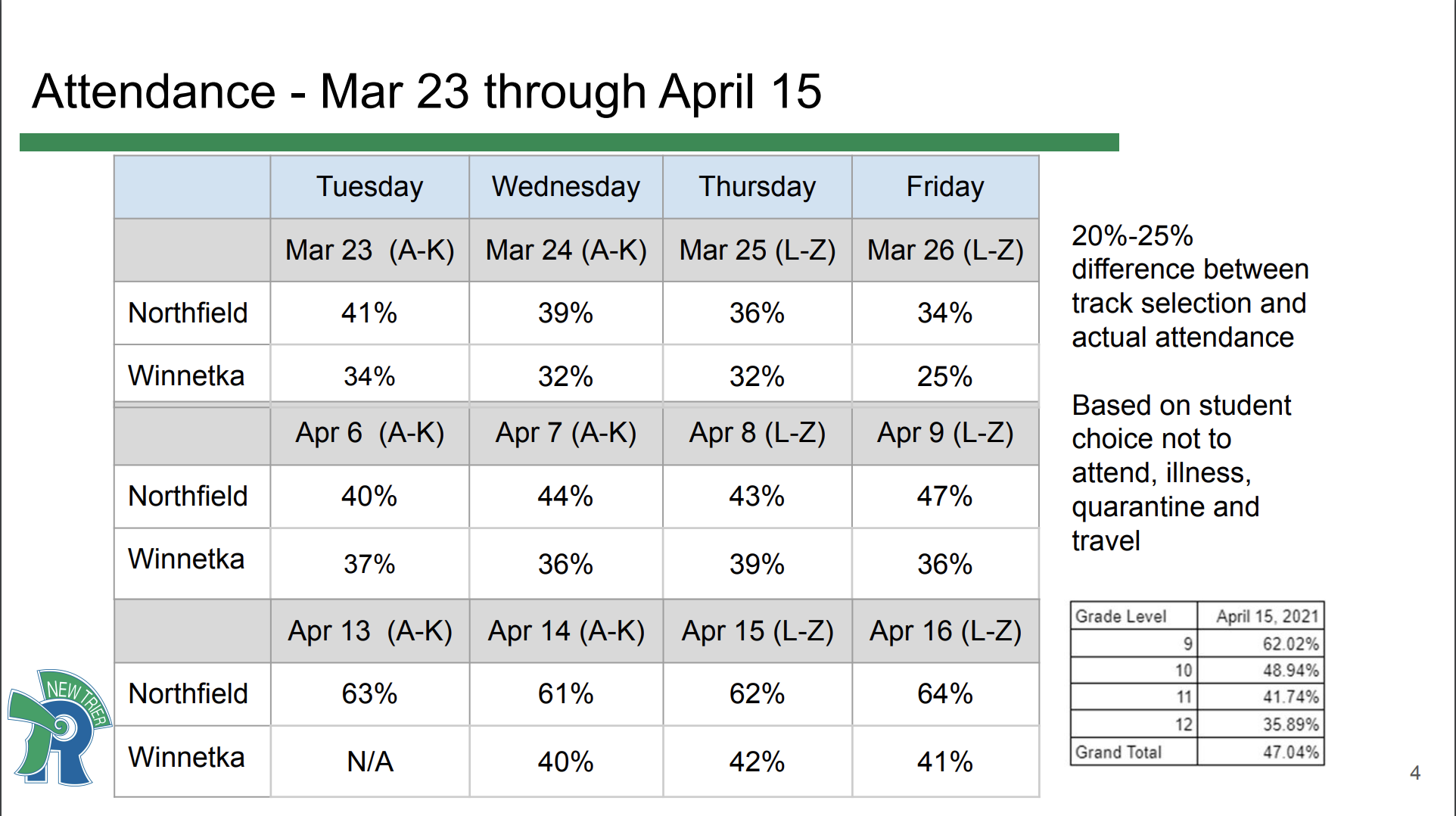This screenshot has height=816, width=1456.
Task: Select the Apr 14 (A-K) date cell
Action: tap(565, 631)
